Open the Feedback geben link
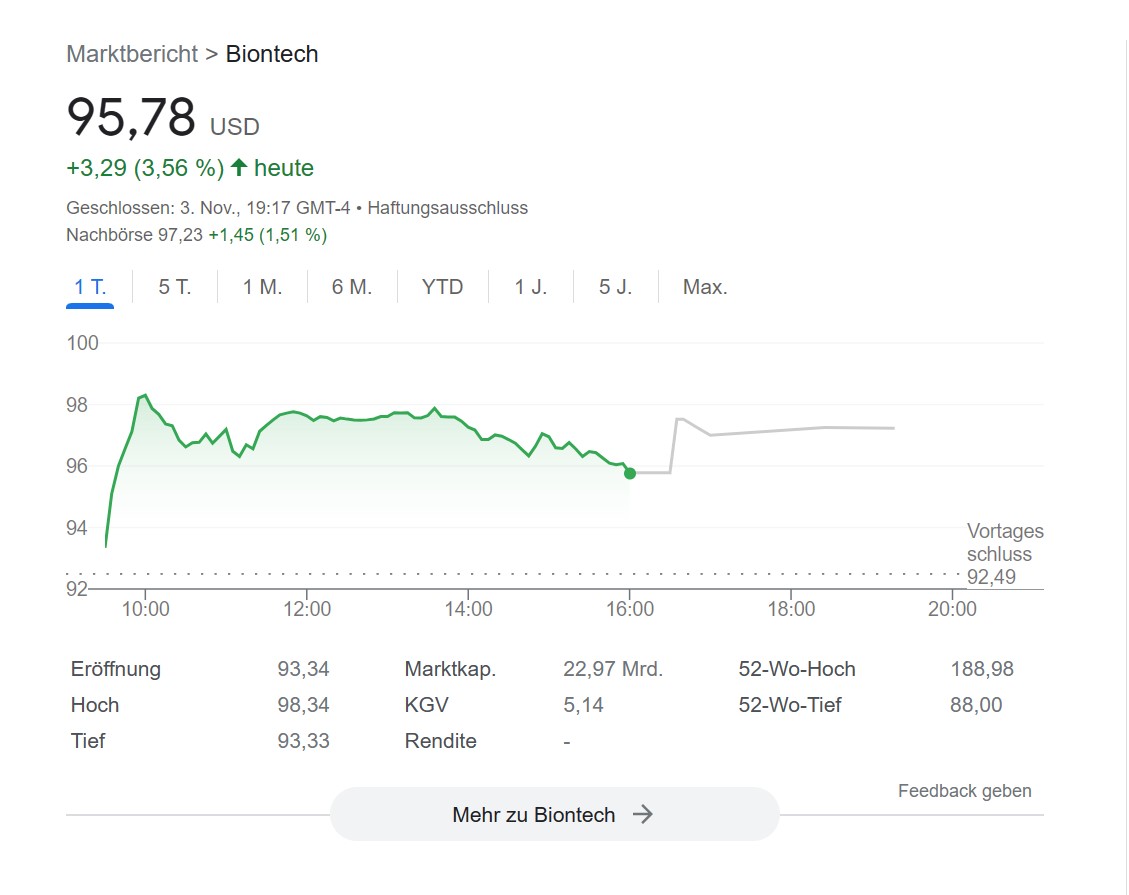 pyautogui.click(x=965, y=791)
